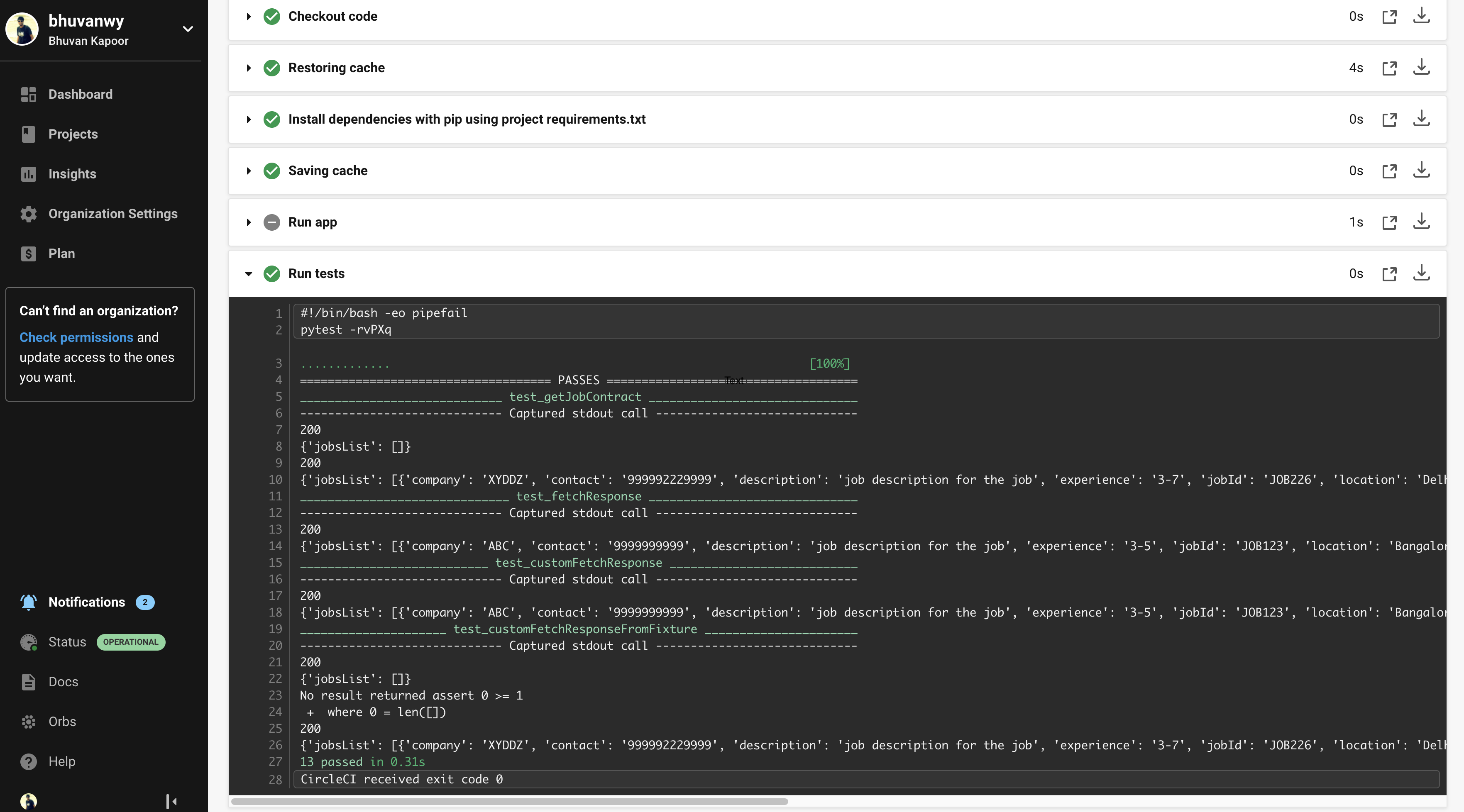
Task: Open the Help menu
Action: tap(61, 761)
